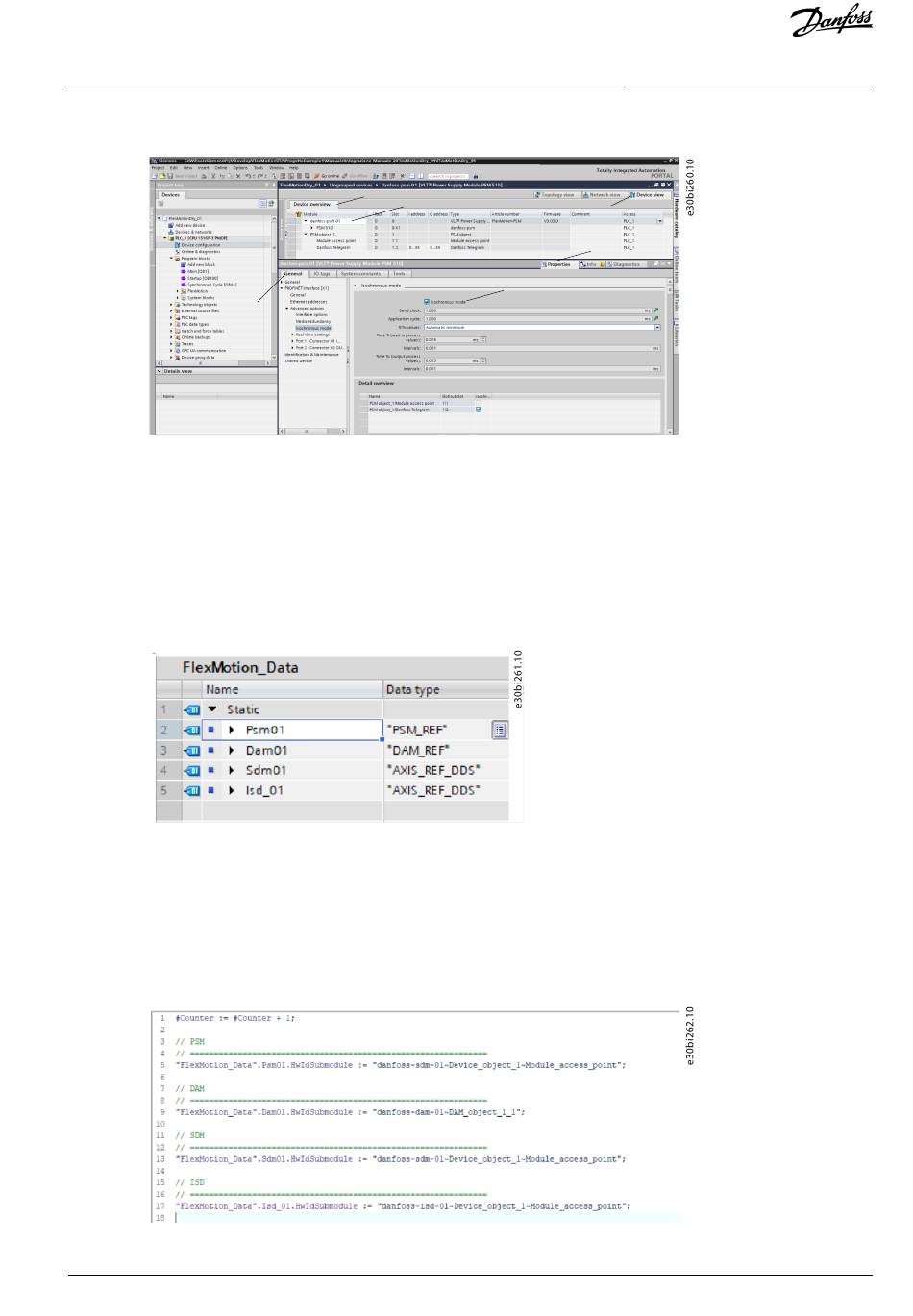The height and width of the screenshot is (1316, 913).
Task: Click the #Counter increment code line
Action: pyautogui.click(x=235, y=1018)
